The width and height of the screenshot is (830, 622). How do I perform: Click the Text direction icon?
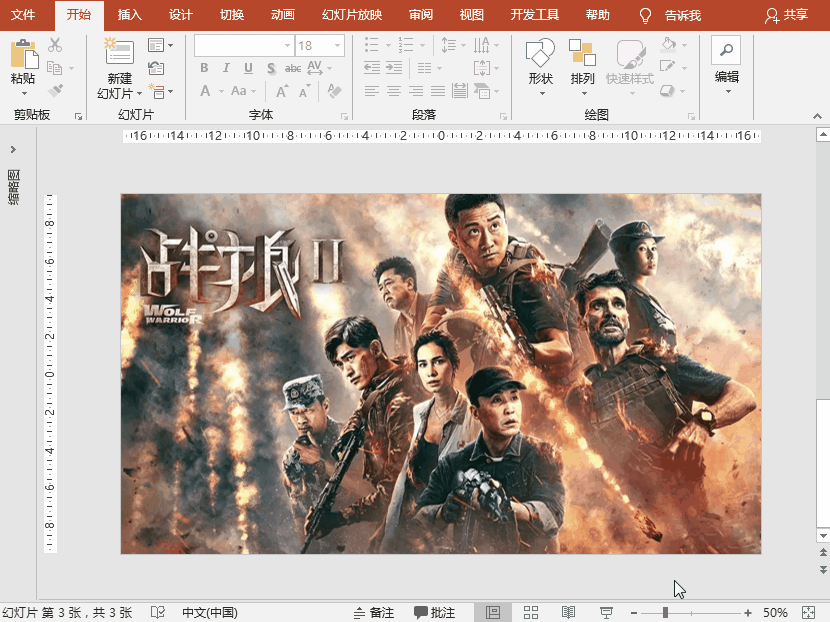click(x=481, y=45)
